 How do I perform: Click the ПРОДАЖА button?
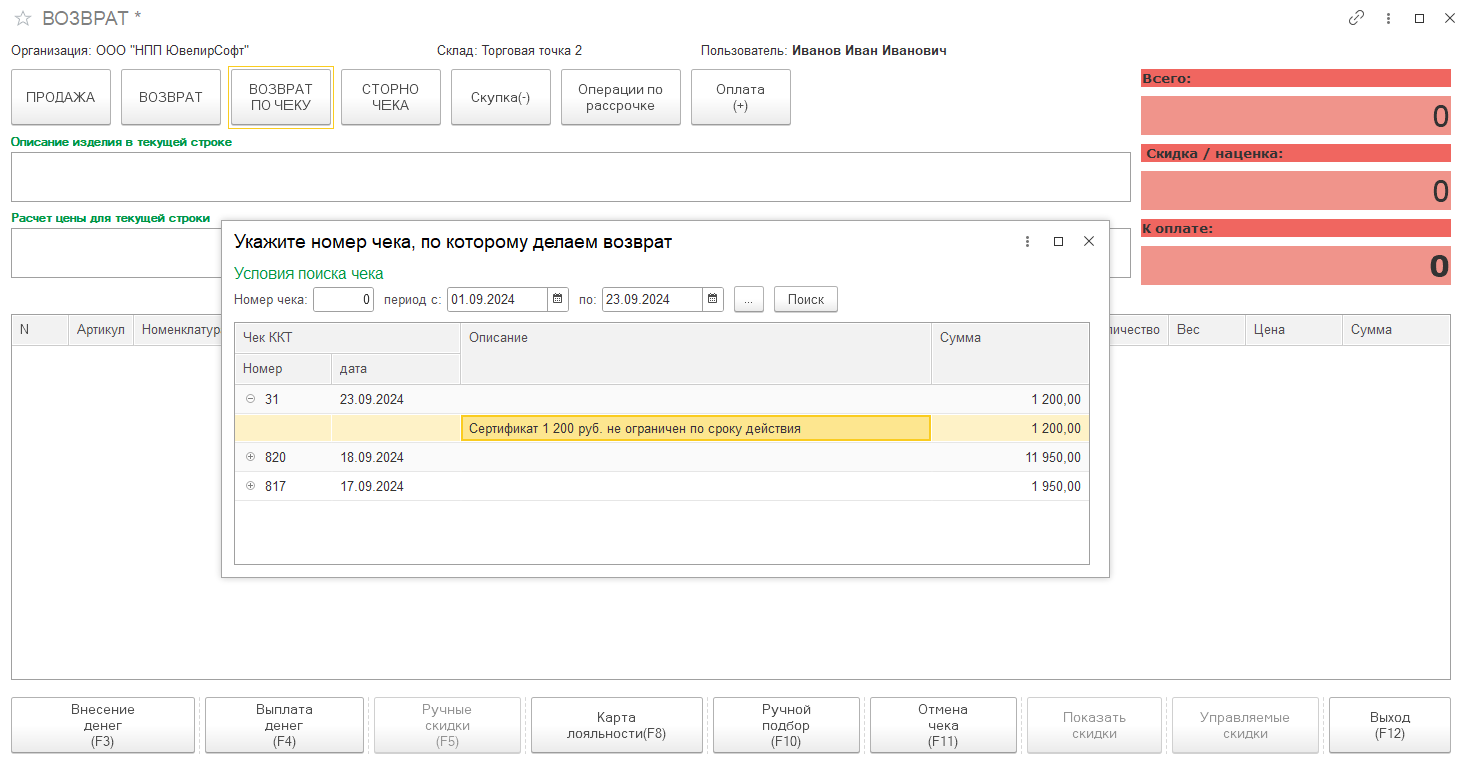click(x=61, y=97)
